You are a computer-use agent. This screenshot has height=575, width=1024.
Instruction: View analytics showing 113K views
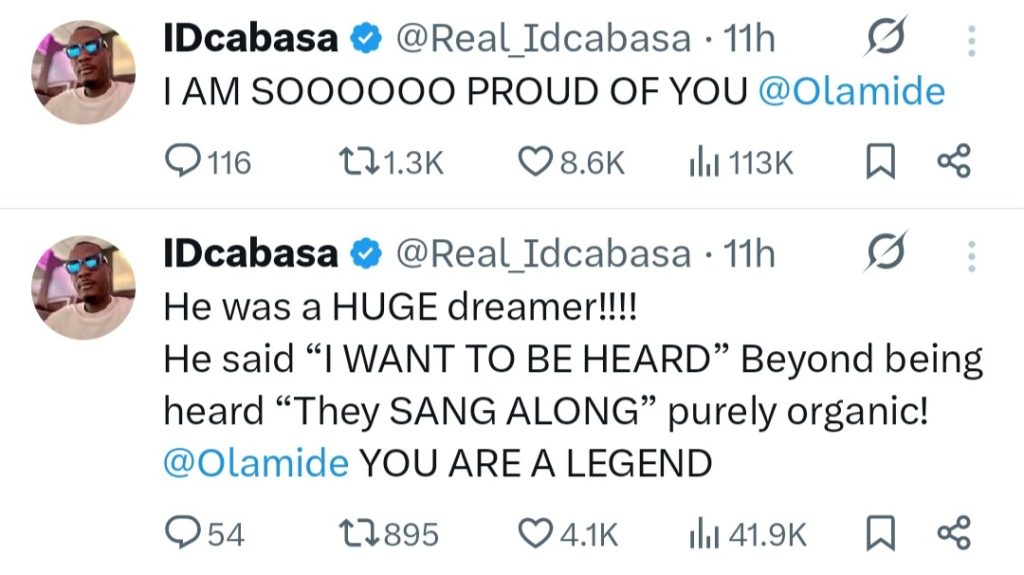tap(700, 162)
